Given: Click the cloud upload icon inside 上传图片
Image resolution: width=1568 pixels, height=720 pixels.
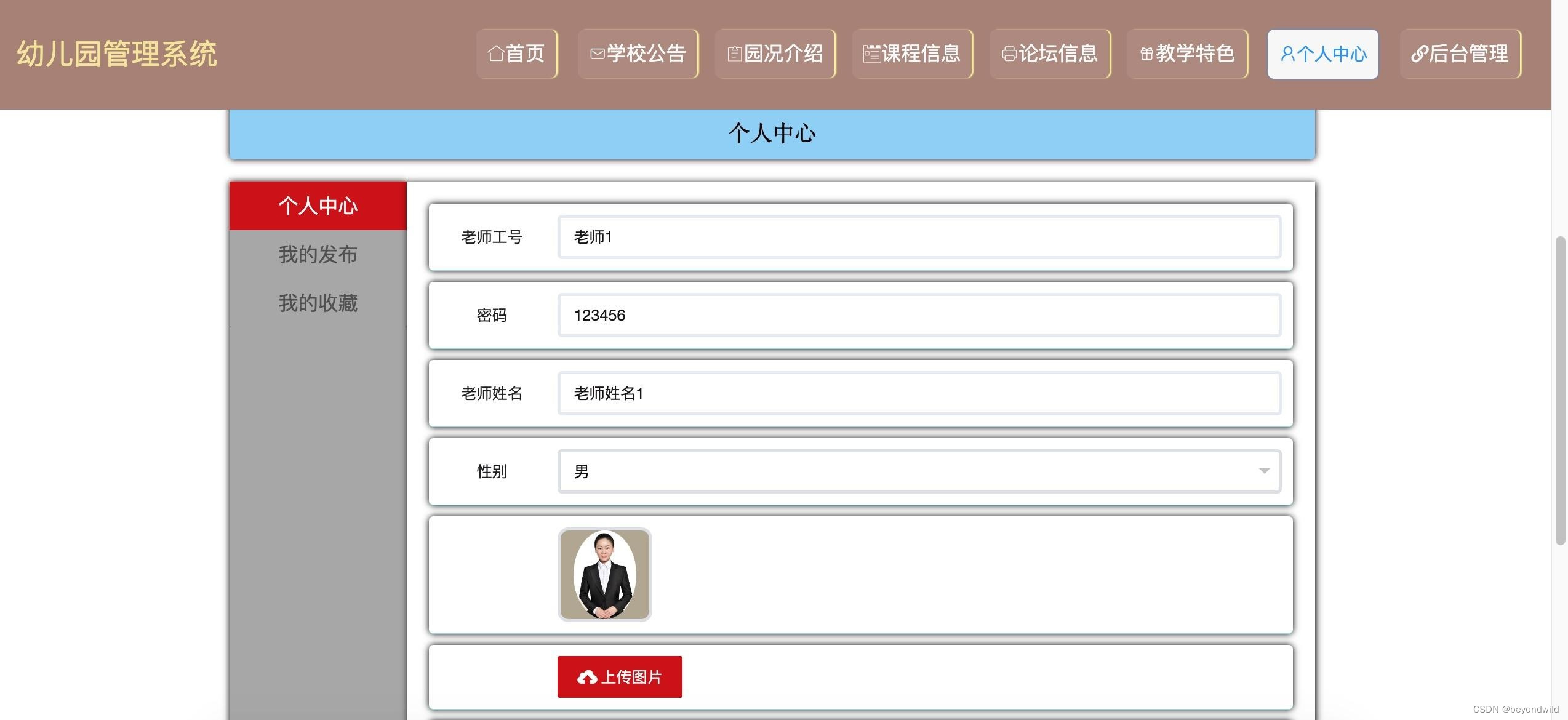Looking at the screenshot, I should [587, 676].
